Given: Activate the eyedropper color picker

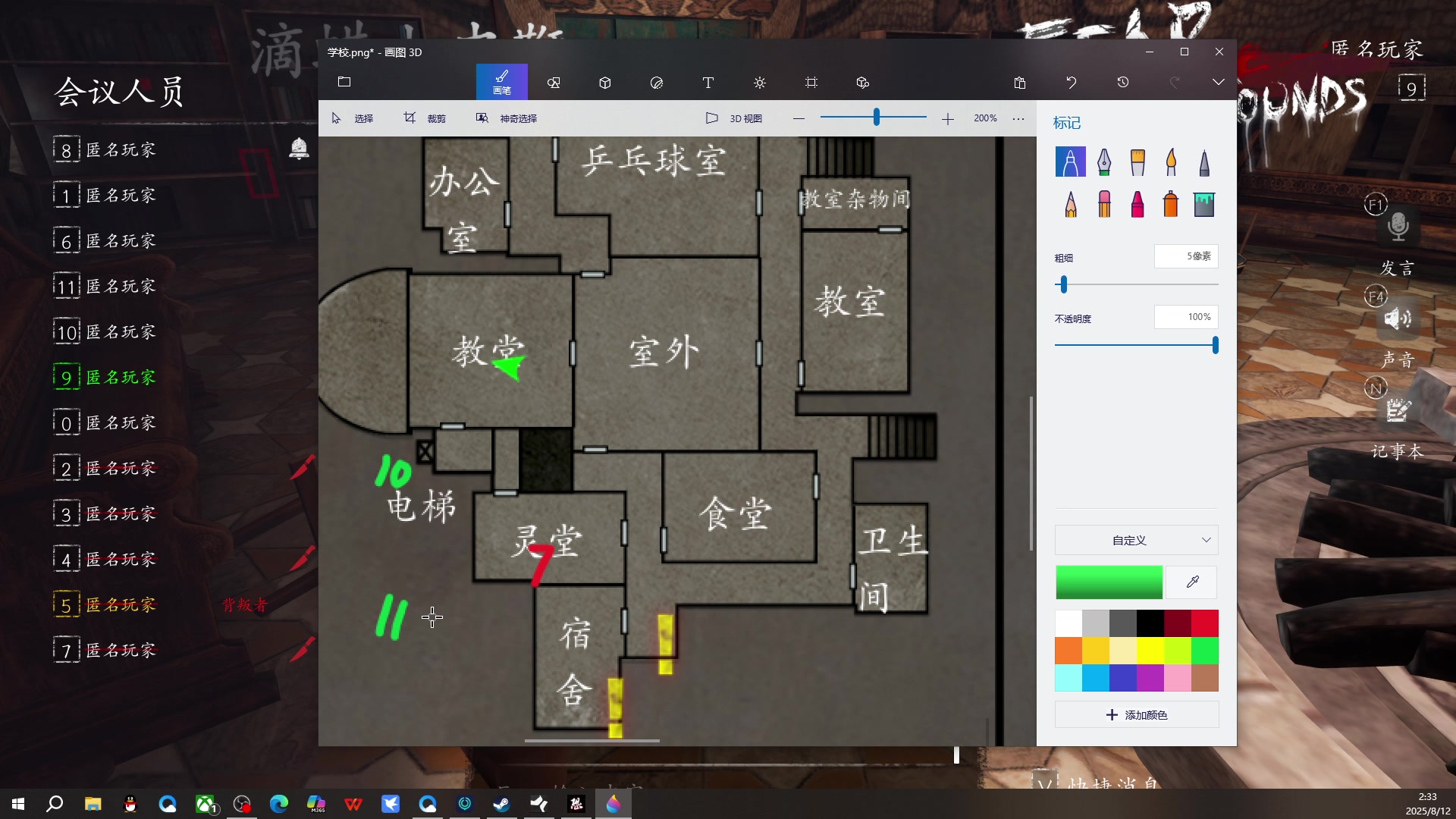Looking at the screenshot, I should (1192, 582).
